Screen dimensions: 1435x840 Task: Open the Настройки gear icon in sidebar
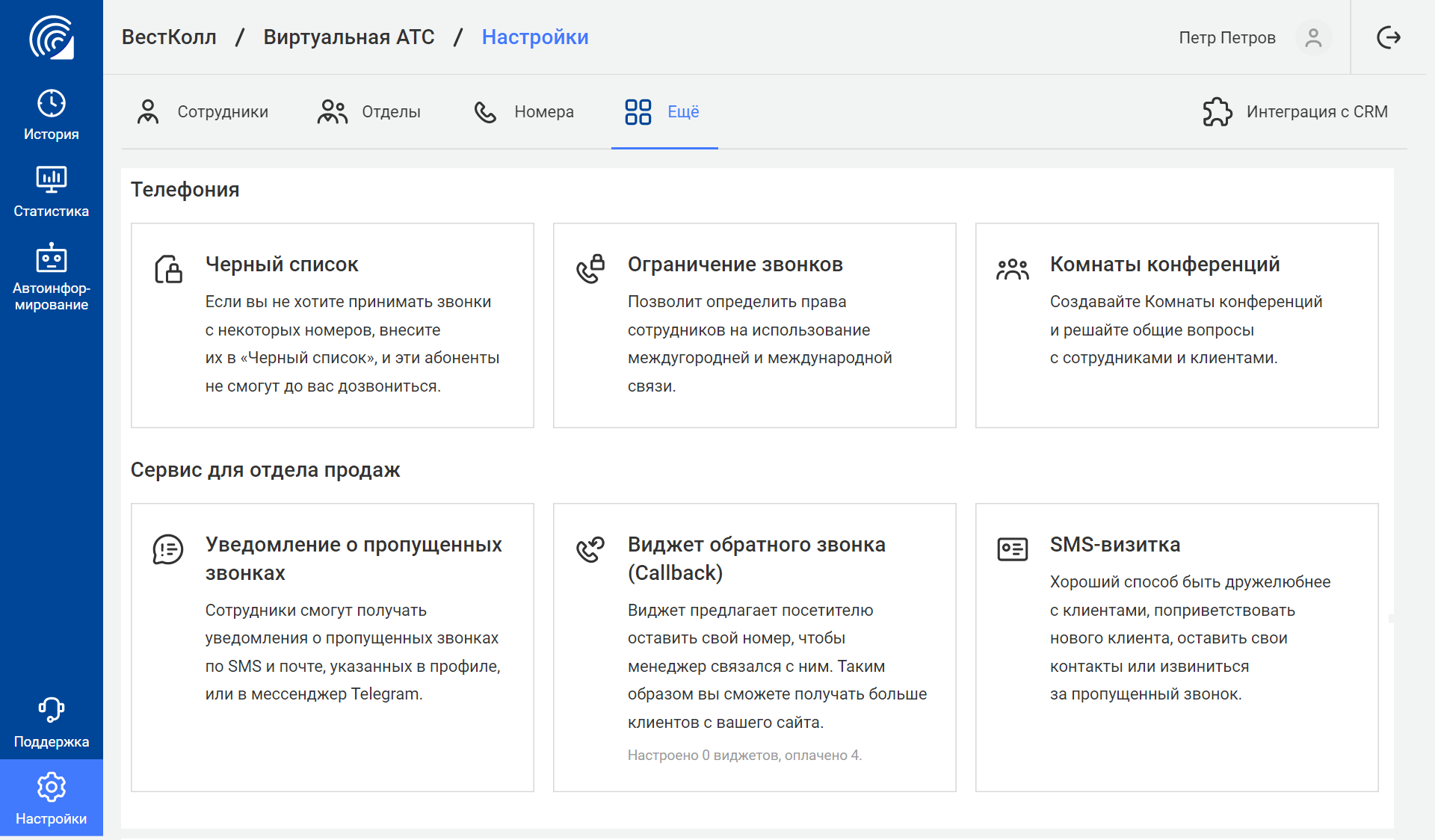(52, 787)
